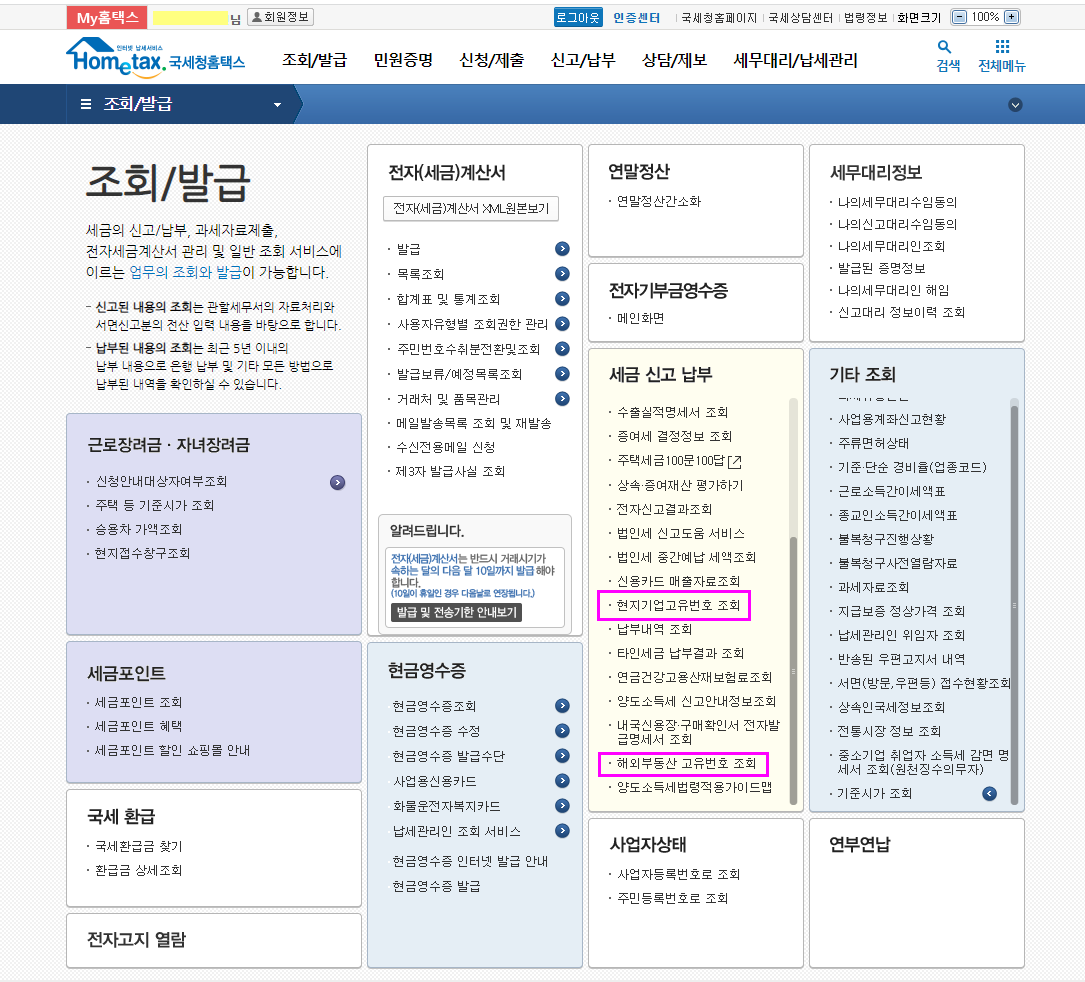
Task: Click arrow beside 사용자유형별 조회권한 관리
Action: pyautogui.click(x=562, y=323)
